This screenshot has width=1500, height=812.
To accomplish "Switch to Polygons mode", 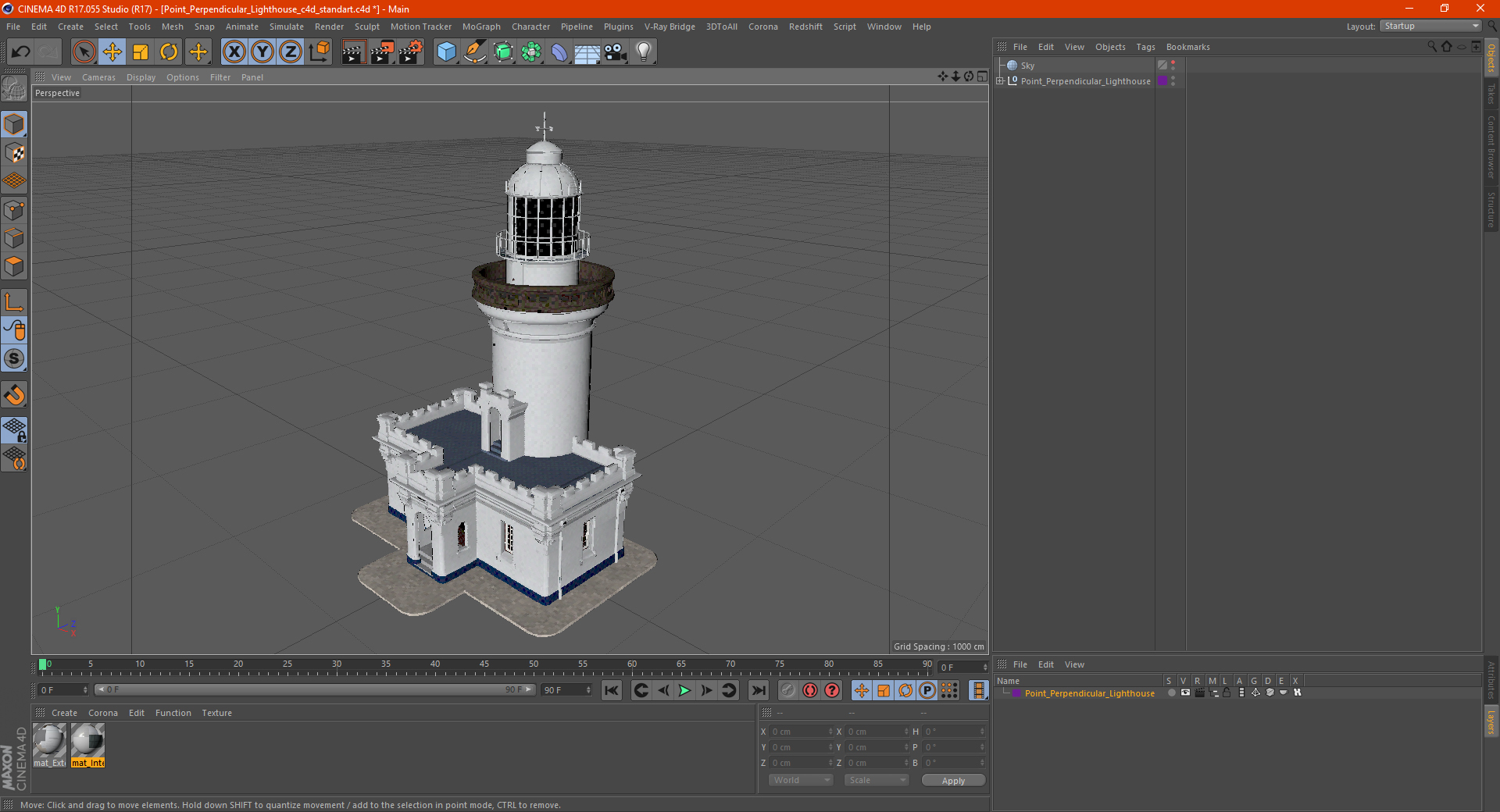I will pos(14,266).
